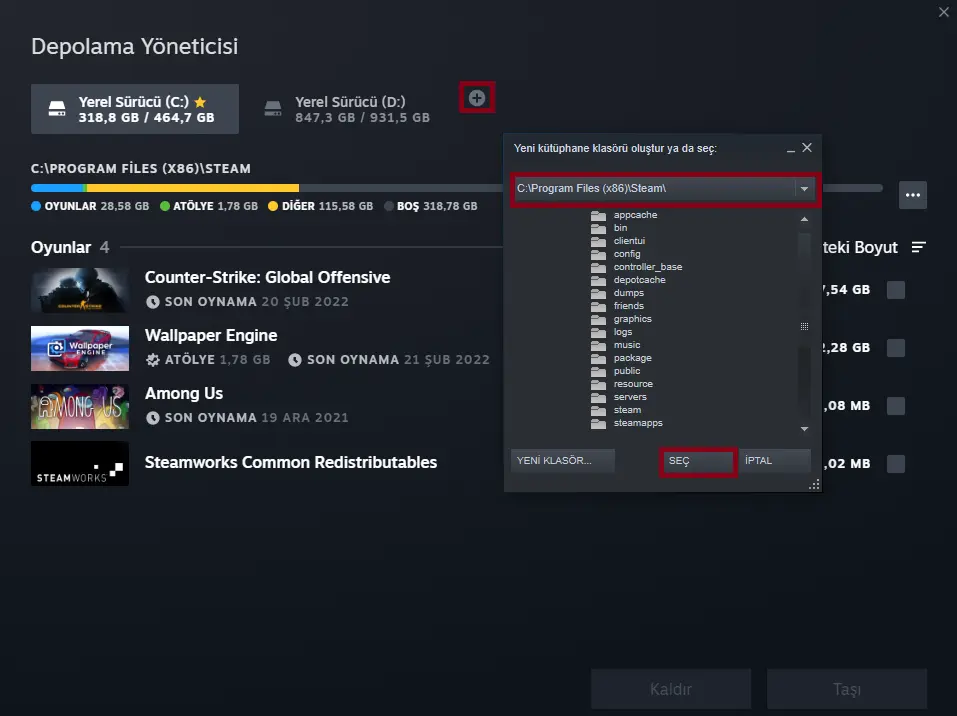Click the steam folder icon
The height and width of the screenshot is (716, 957).
[598, 410]
